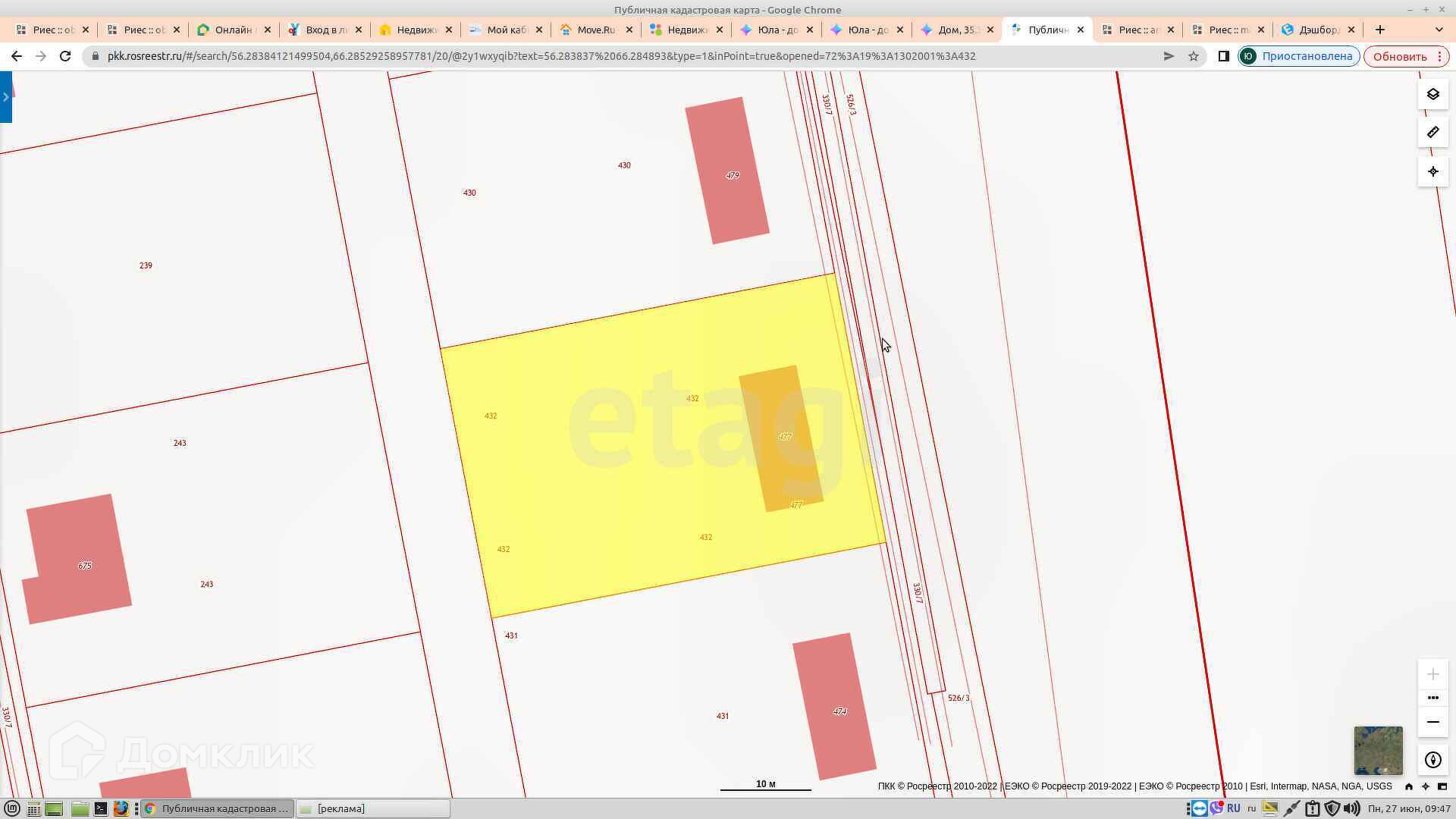Open fullscreen window icon in the footer
The image size is (1456, 819).
(1442, 786)
